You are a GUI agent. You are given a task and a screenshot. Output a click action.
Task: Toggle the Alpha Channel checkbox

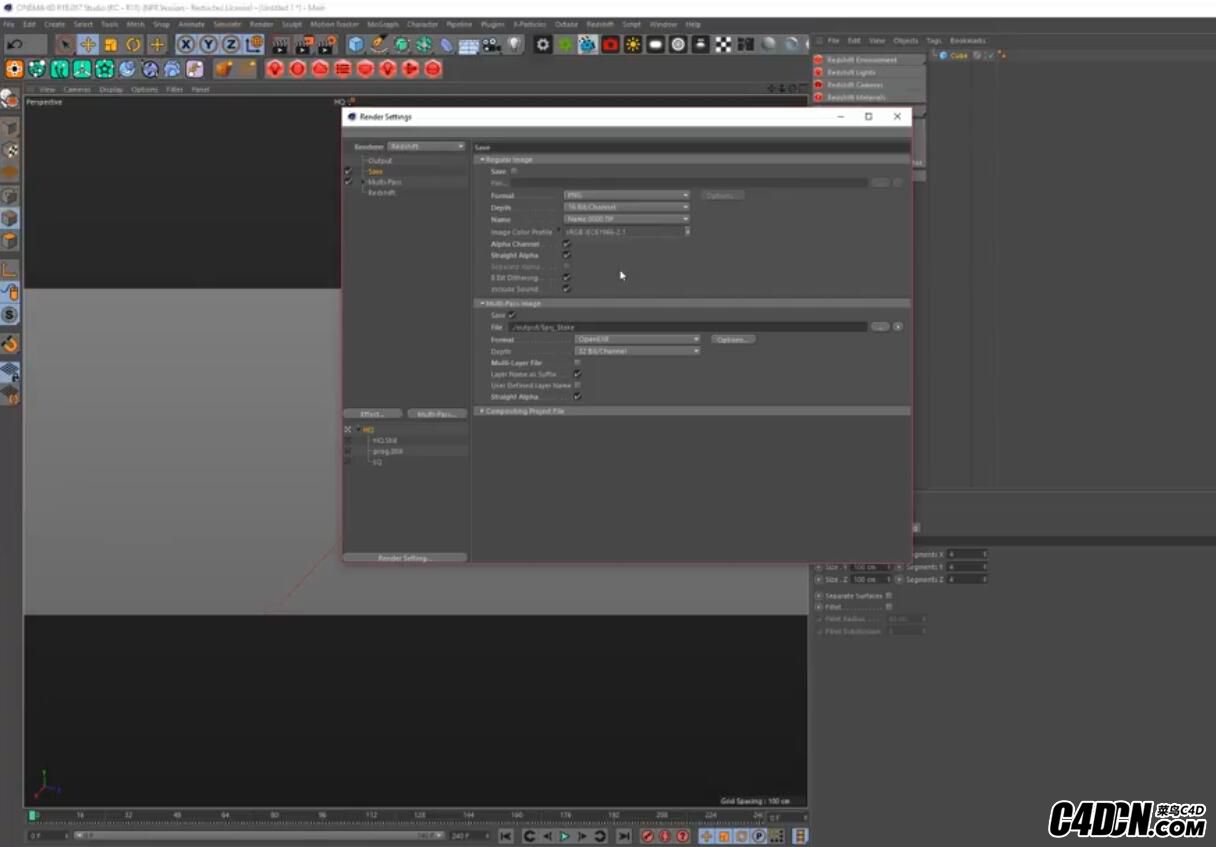coord(567,244)
